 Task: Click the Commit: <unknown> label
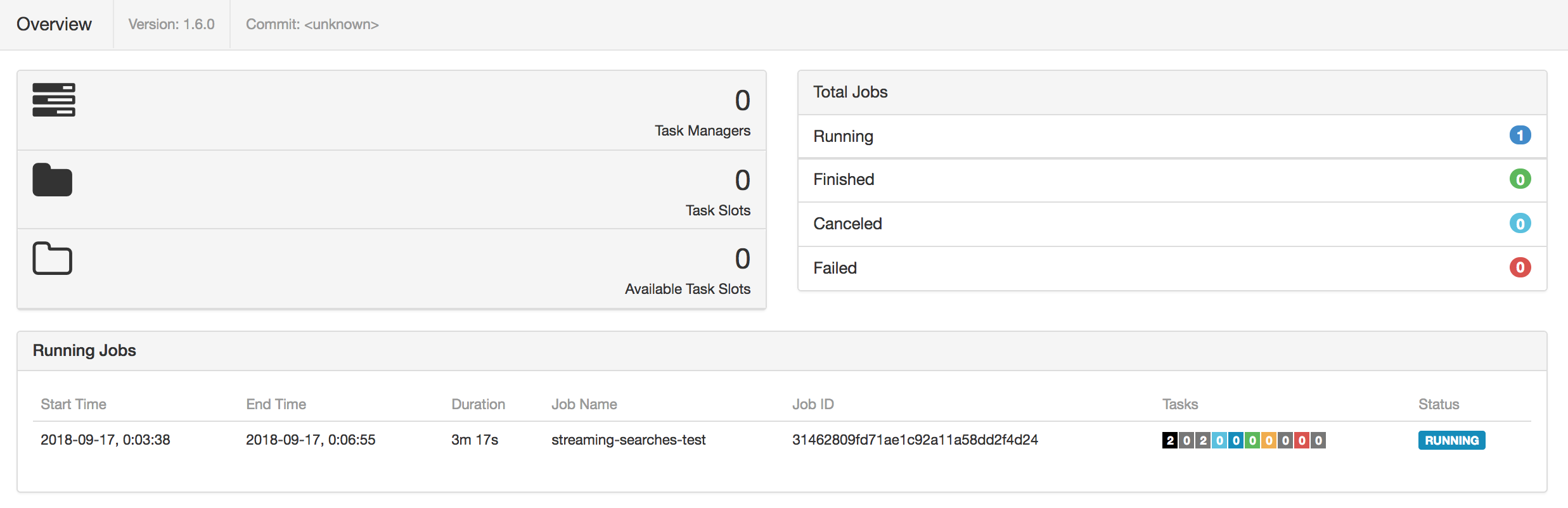[312, 24]
